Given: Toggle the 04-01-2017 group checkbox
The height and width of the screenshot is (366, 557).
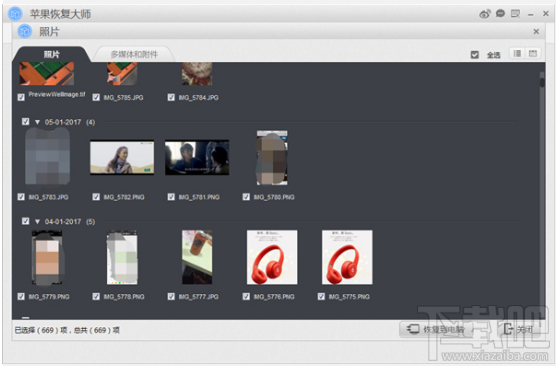Looking at the screenshot, I should [x=26, y=221].
